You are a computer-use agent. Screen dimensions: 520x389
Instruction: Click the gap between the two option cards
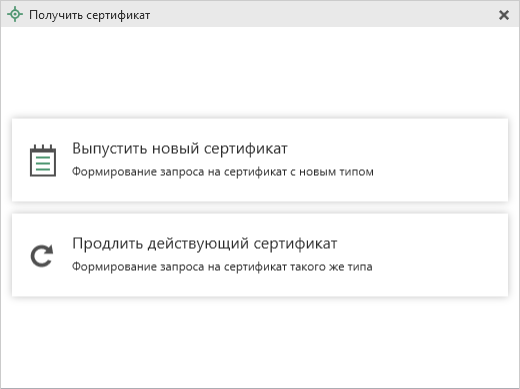pos(260,208)
